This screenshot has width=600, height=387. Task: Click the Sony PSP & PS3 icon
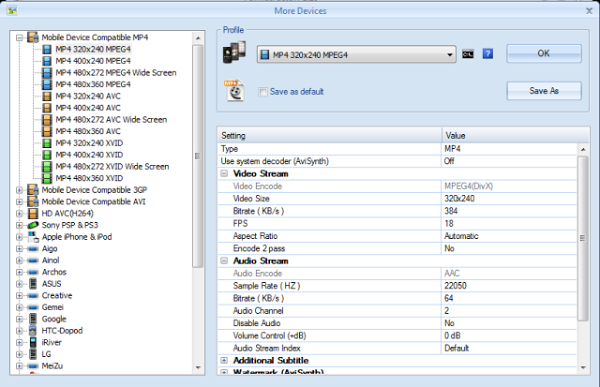[33, 225]
